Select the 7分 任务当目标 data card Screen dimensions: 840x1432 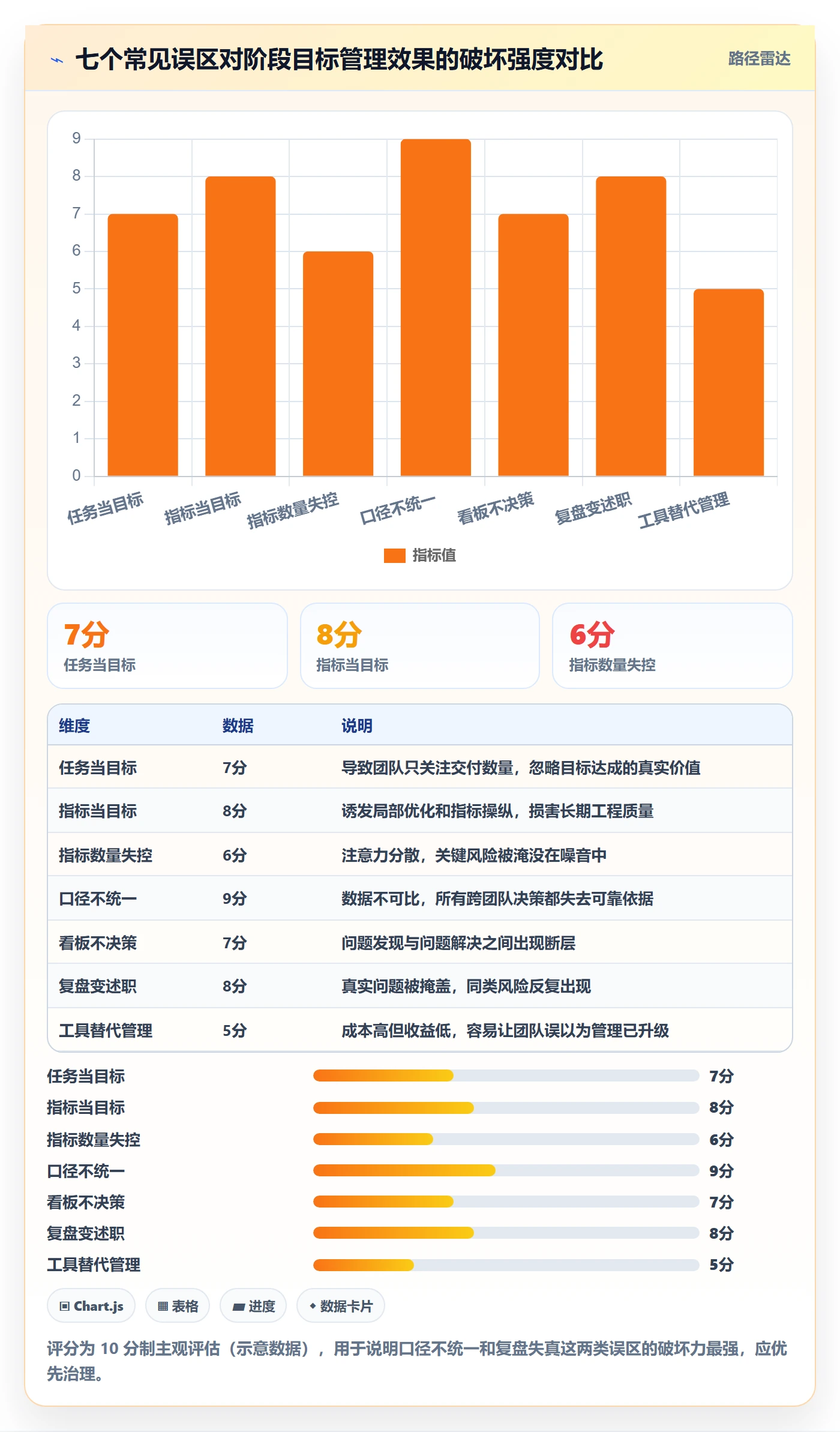pos(167,646)
